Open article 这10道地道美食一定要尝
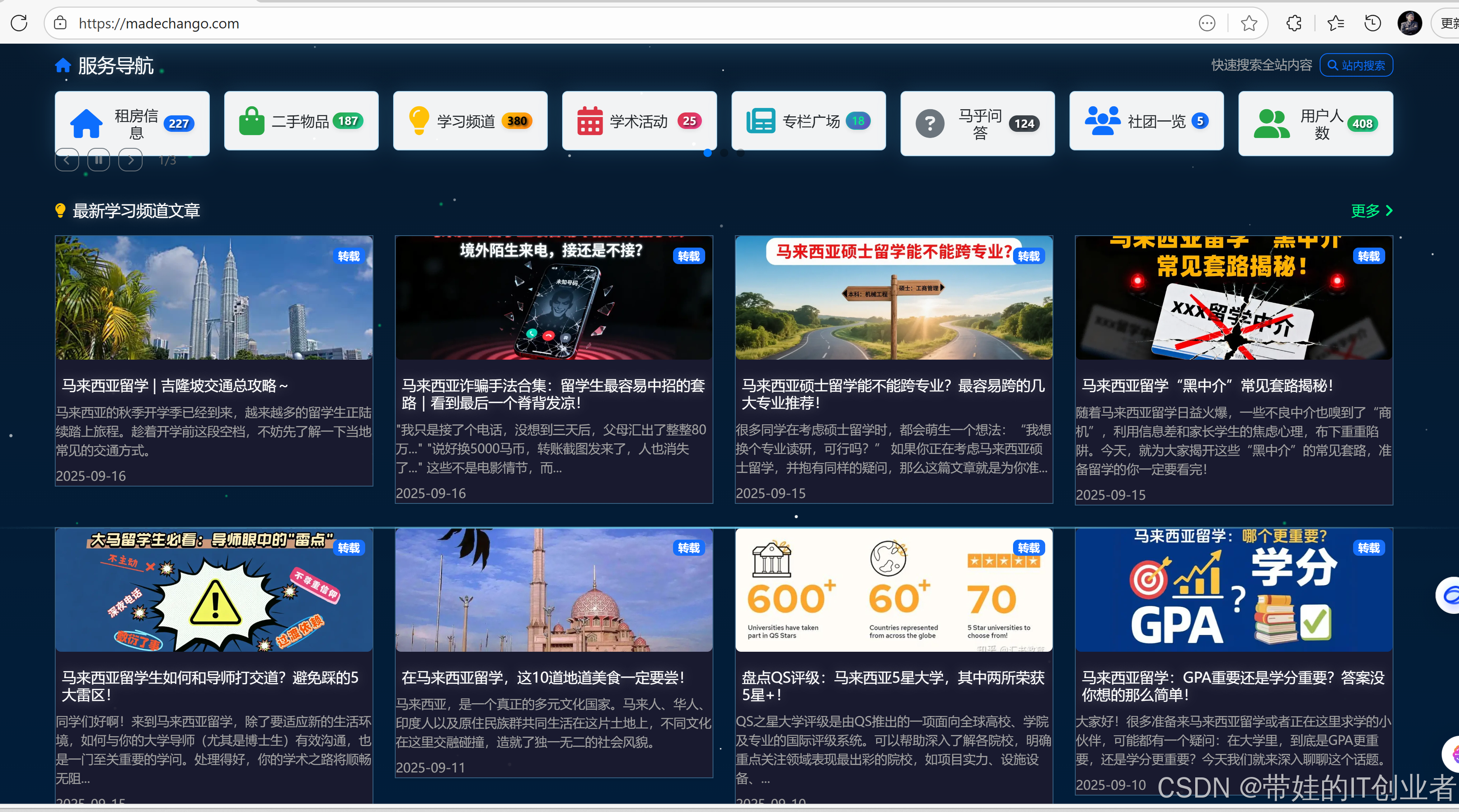Screen dimensions: 1459x812 pyautogui.click(x=543, y=678)
